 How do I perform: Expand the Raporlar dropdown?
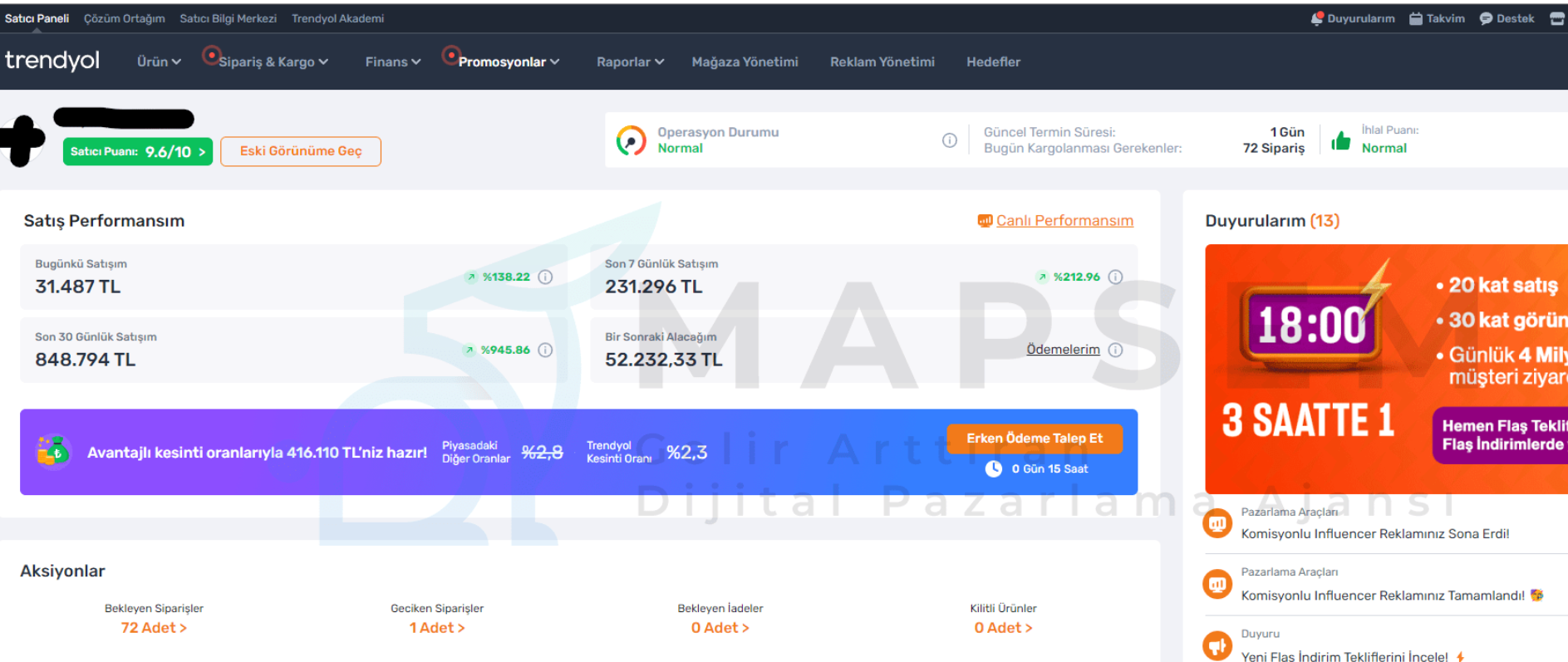630,61
